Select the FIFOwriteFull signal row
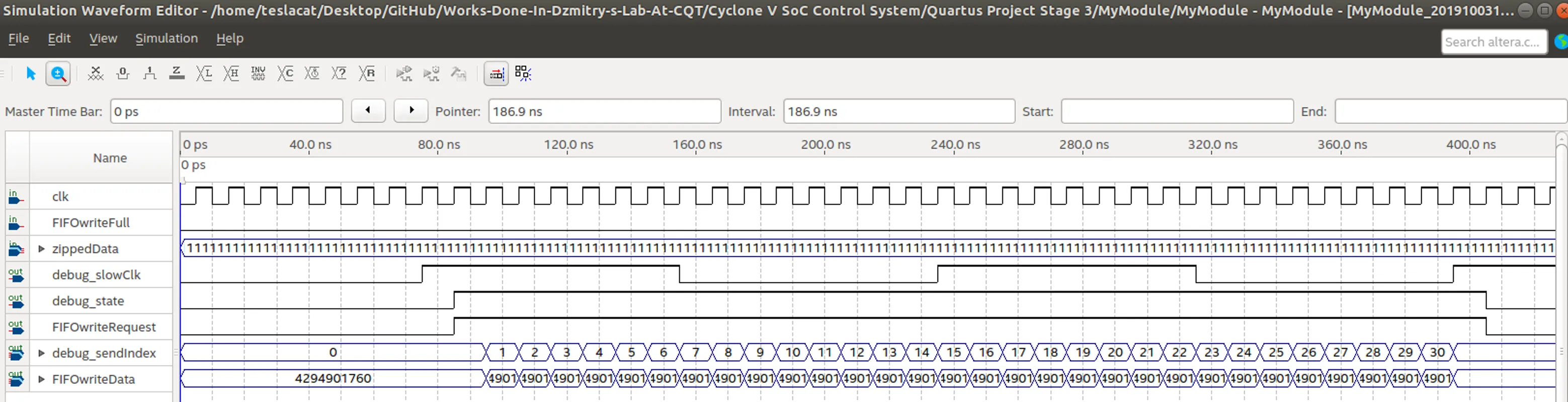 [90, 223]
